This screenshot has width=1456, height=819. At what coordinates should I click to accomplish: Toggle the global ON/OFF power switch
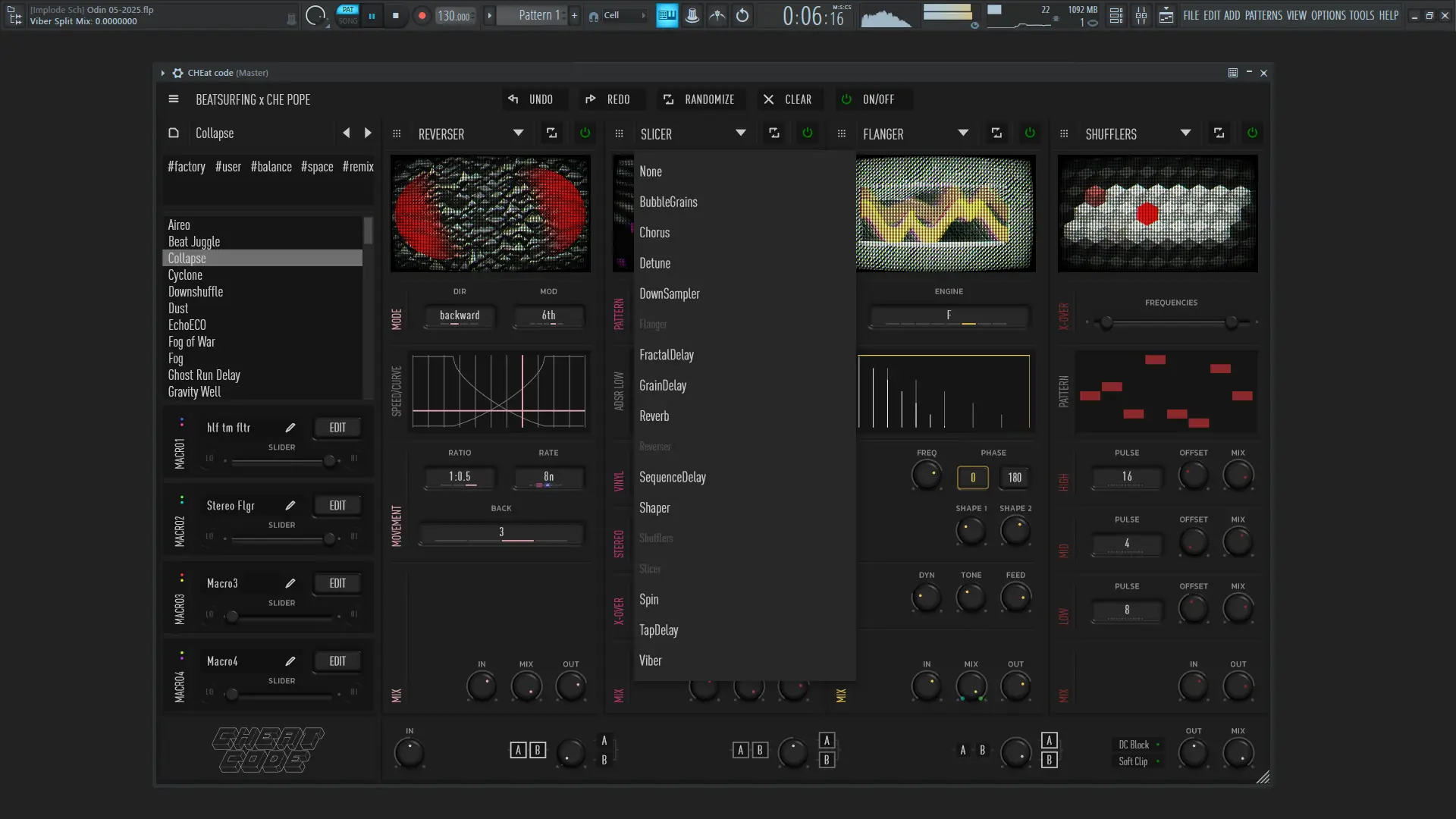click(x=846, y=99)
